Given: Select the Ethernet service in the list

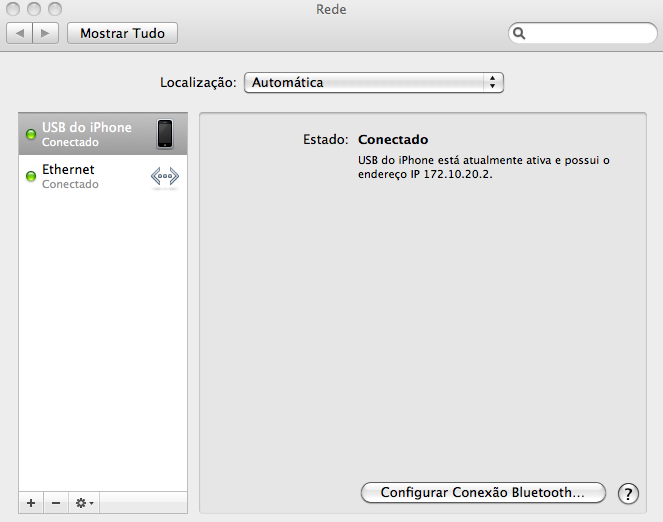Looking at the screenshot, I should tap(103, 176).
